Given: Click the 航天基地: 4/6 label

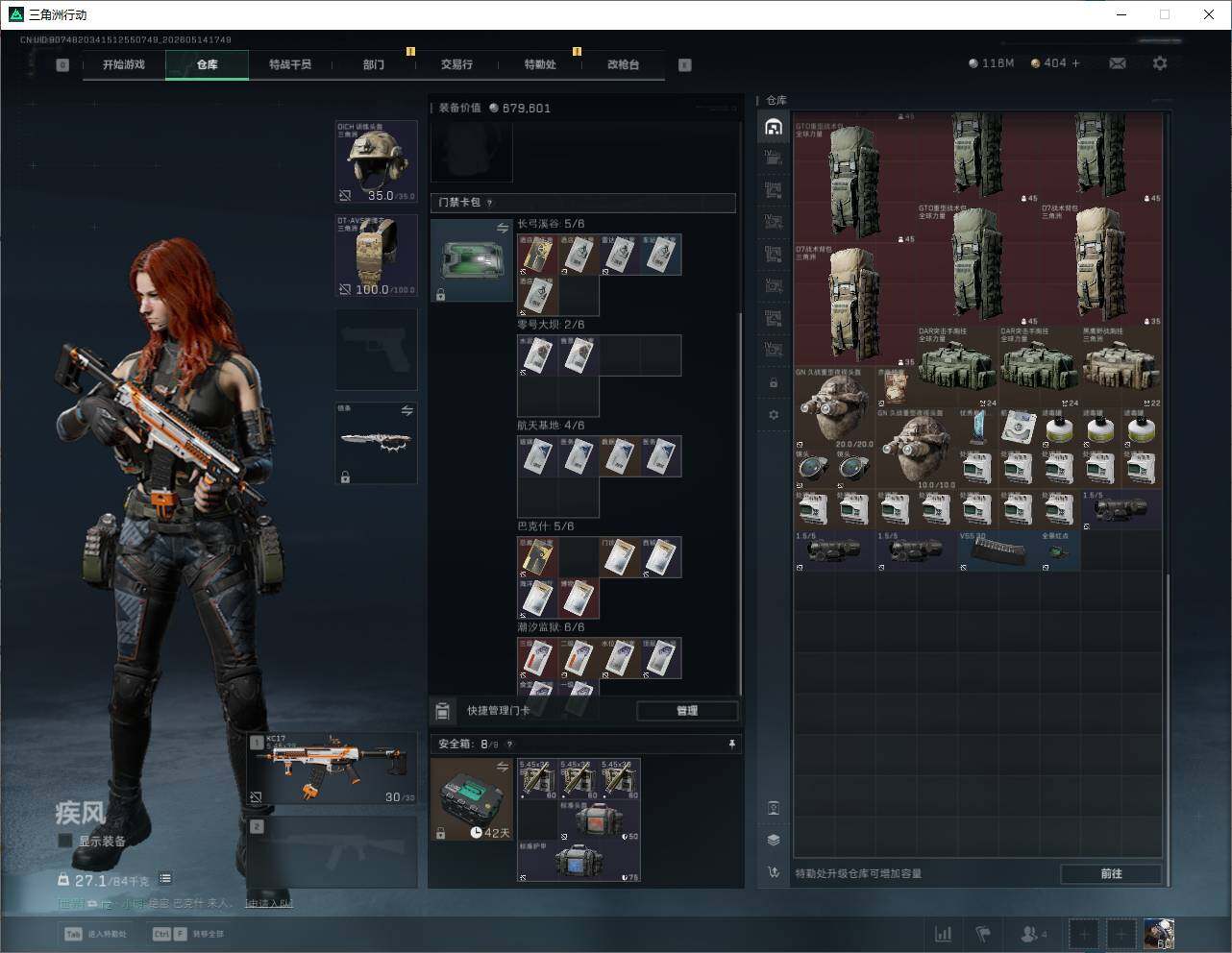Looking at the screenshot, I should pos(551,426).
